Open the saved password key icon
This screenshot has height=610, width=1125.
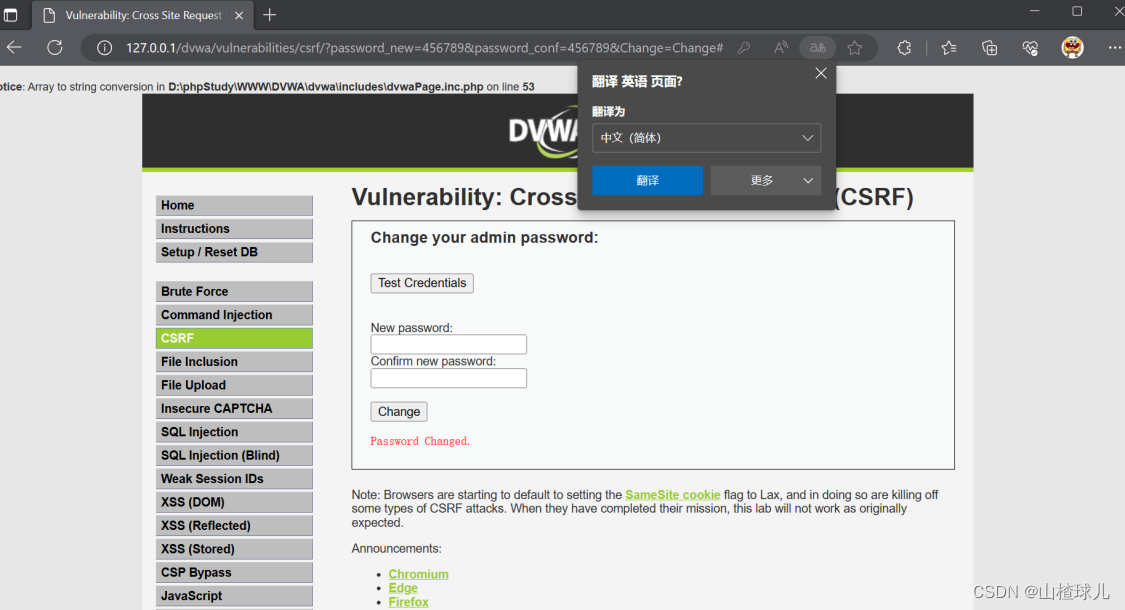pyautogui.click(x=744, y=48)
